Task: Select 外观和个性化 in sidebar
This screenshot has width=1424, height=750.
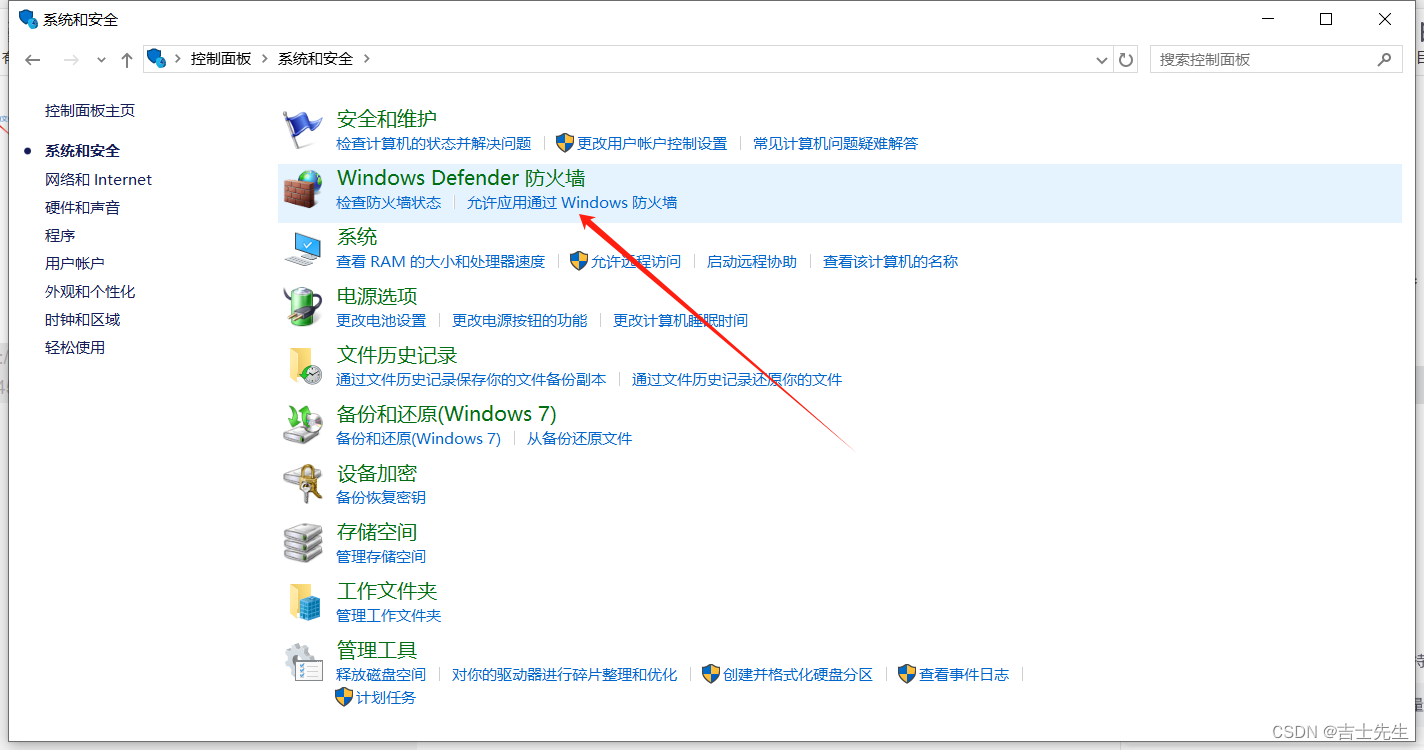Action: [x=90, y=291]
